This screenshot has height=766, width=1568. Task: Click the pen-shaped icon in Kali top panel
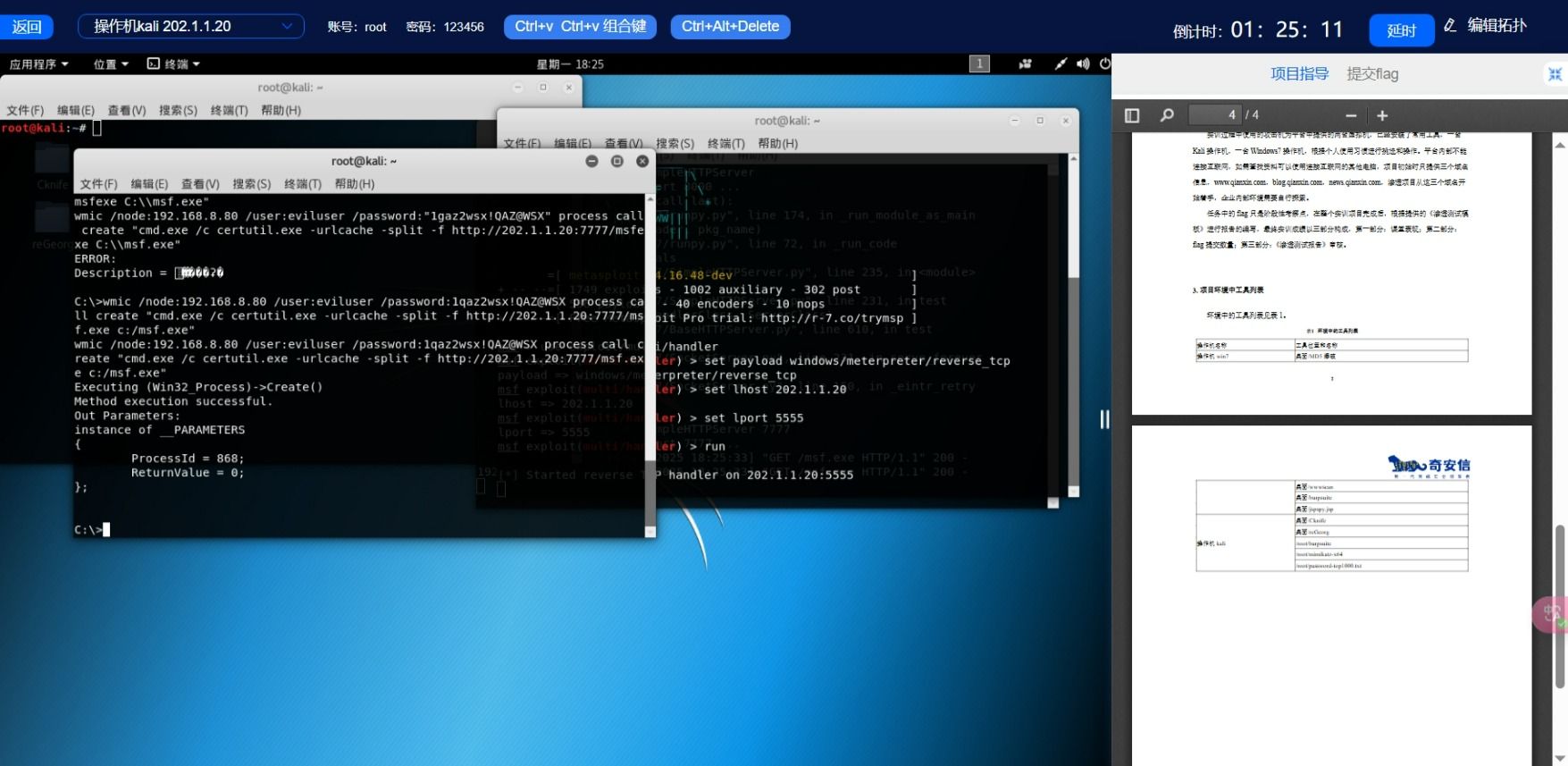coord(1061,63)
